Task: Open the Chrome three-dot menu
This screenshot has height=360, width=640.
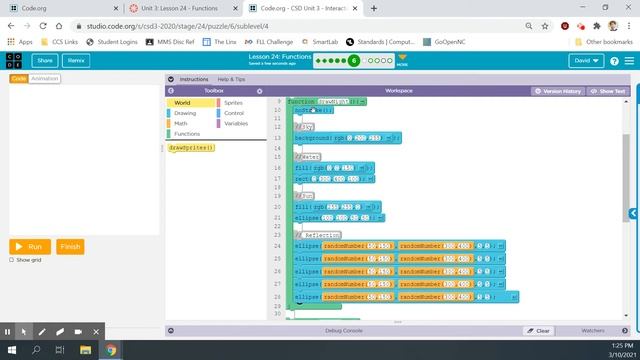Action: click(629, 26)
